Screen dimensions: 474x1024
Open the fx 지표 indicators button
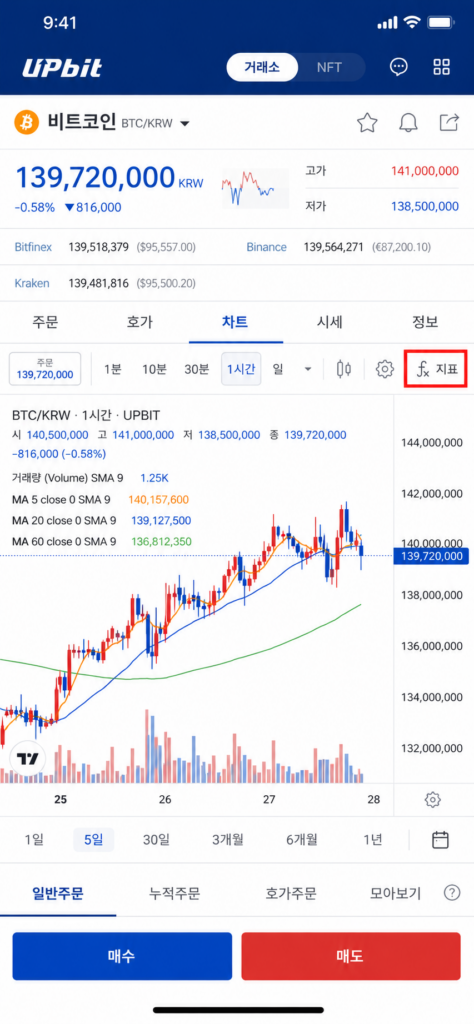[437, 370]
